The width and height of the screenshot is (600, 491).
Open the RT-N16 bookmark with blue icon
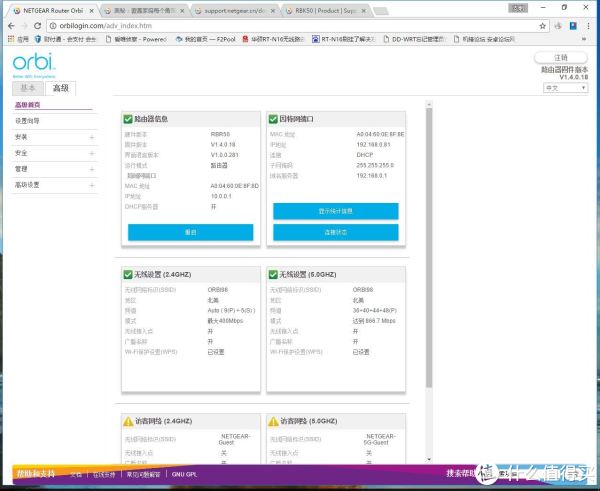point(342,39)
